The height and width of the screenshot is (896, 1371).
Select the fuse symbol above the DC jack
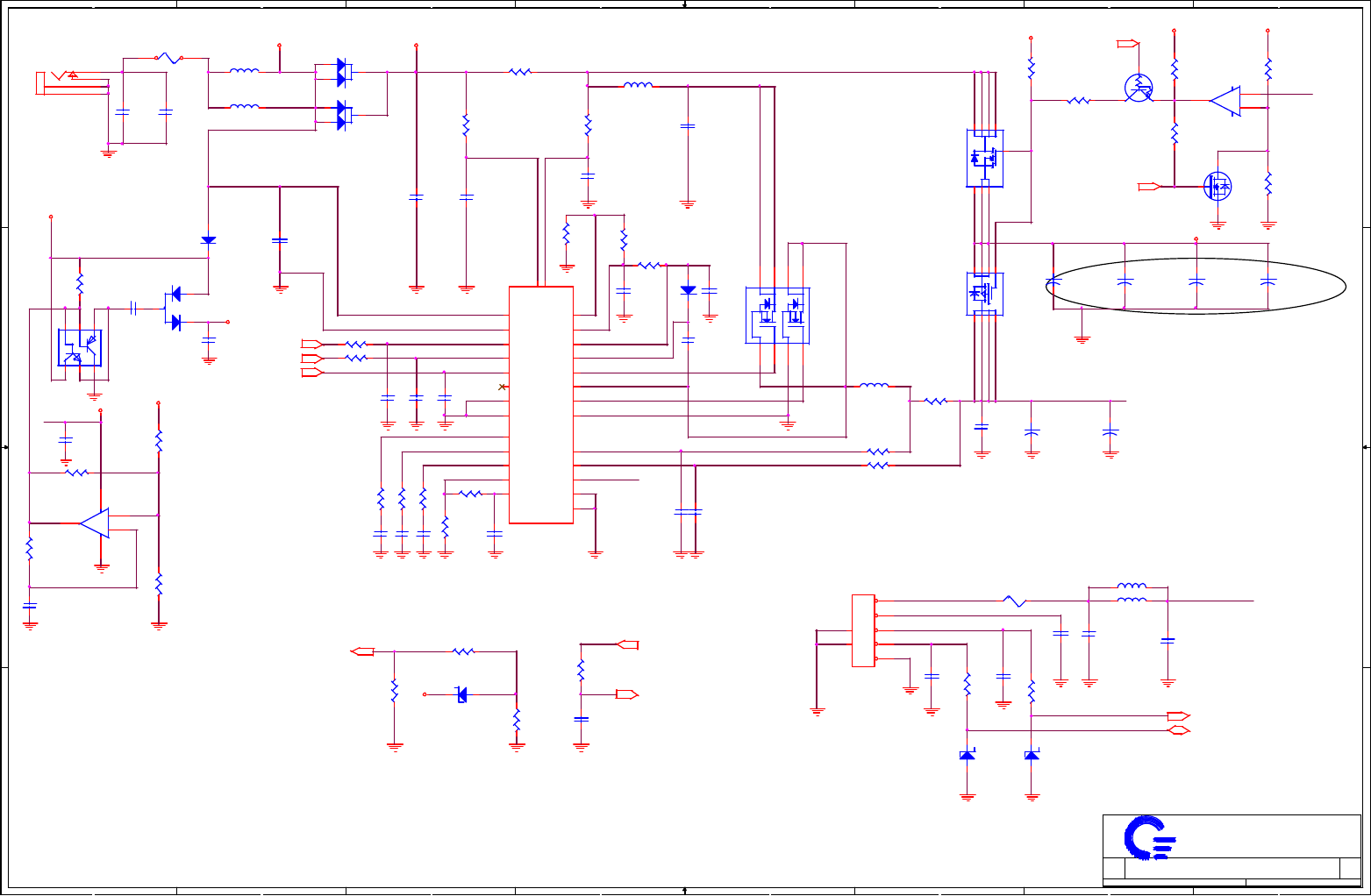(168, 59)
